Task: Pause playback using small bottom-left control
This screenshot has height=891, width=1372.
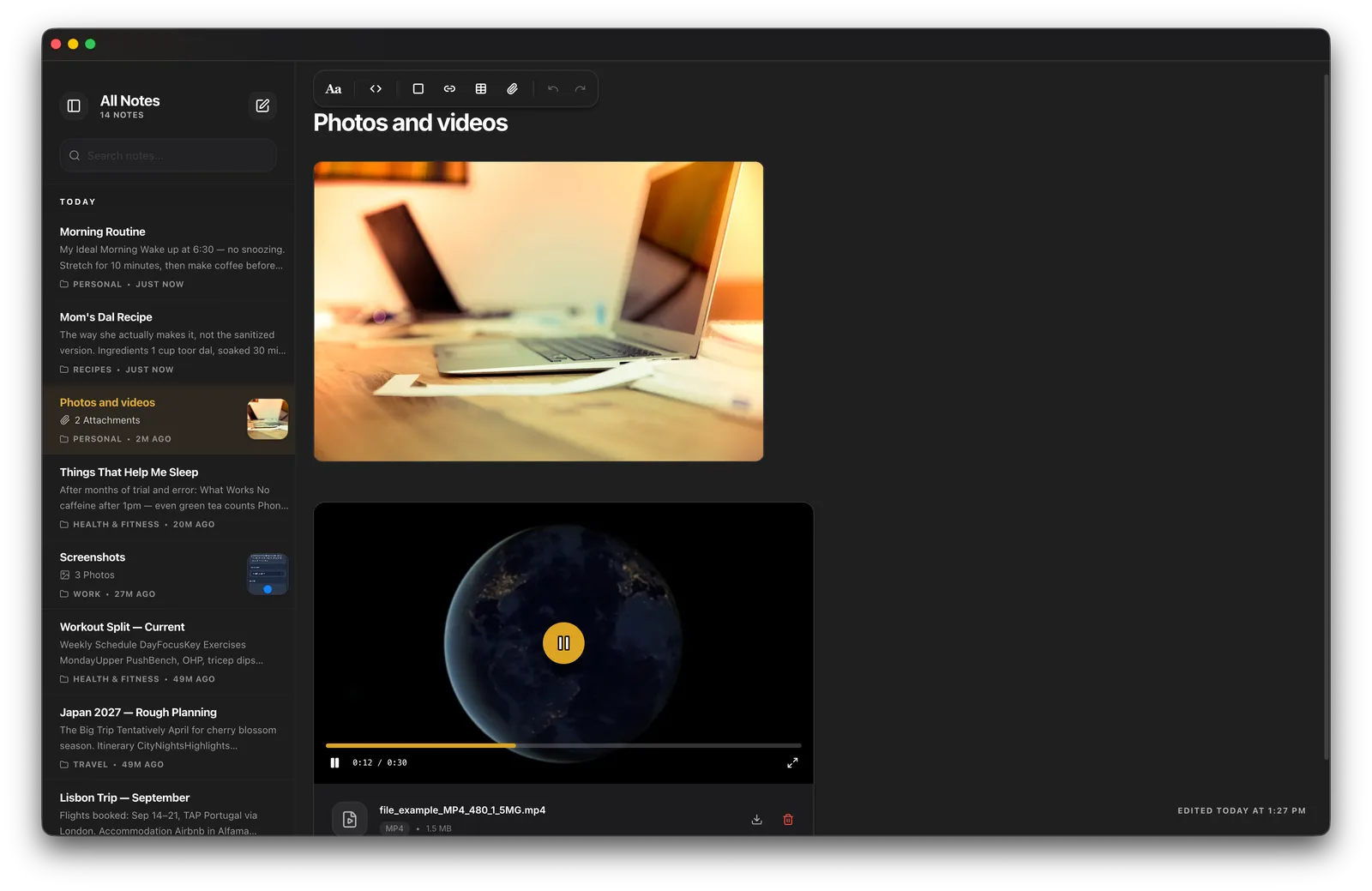Action: tap(334, 763)
